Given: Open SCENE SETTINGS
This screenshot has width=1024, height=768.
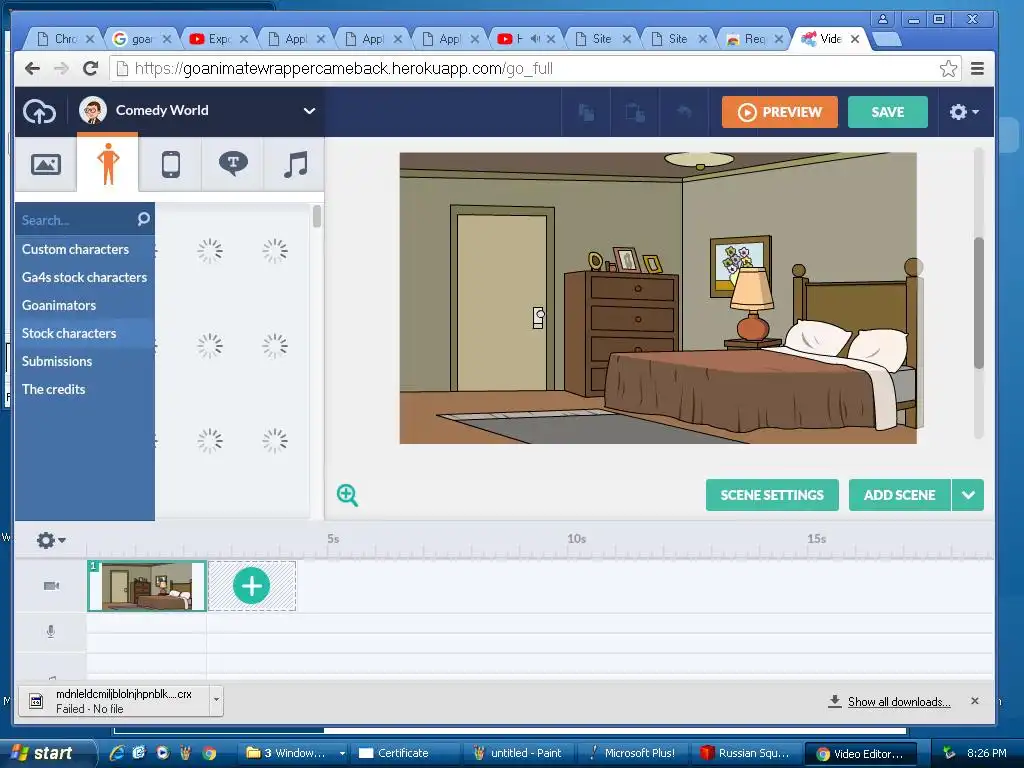Looking at the screenshot, I should tap(772, 495).
